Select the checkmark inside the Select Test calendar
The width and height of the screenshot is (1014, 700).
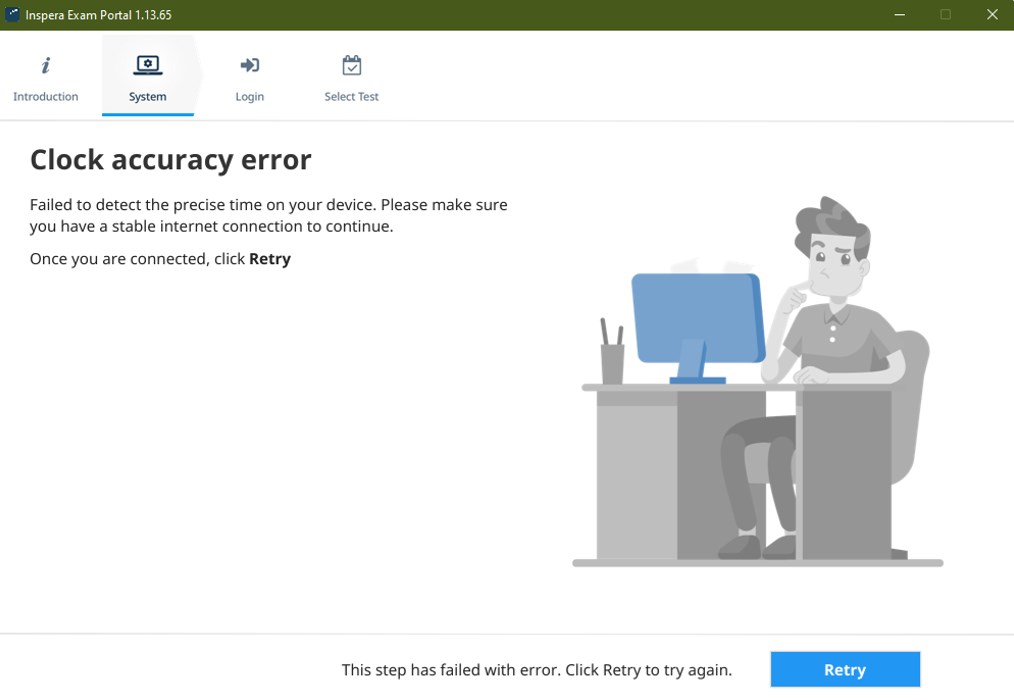click(x=351, y=66)
